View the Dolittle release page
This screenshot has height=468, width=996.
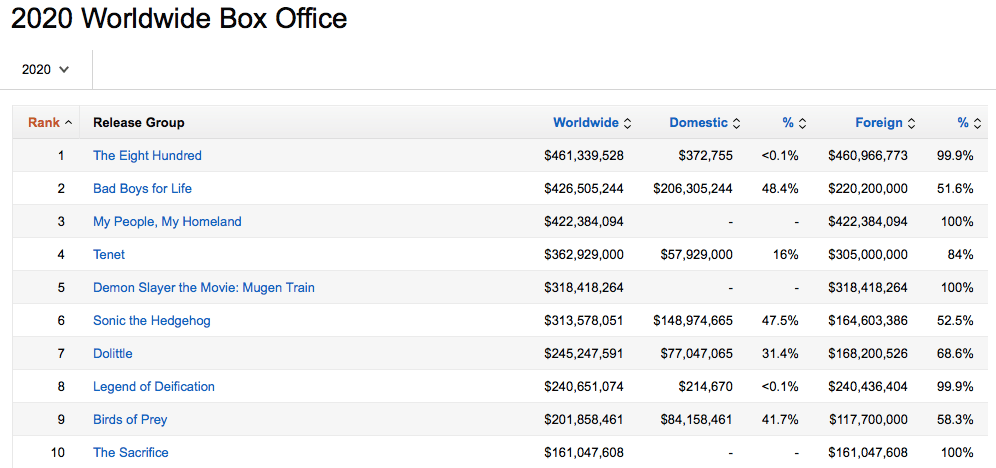(x=112, y=354)
